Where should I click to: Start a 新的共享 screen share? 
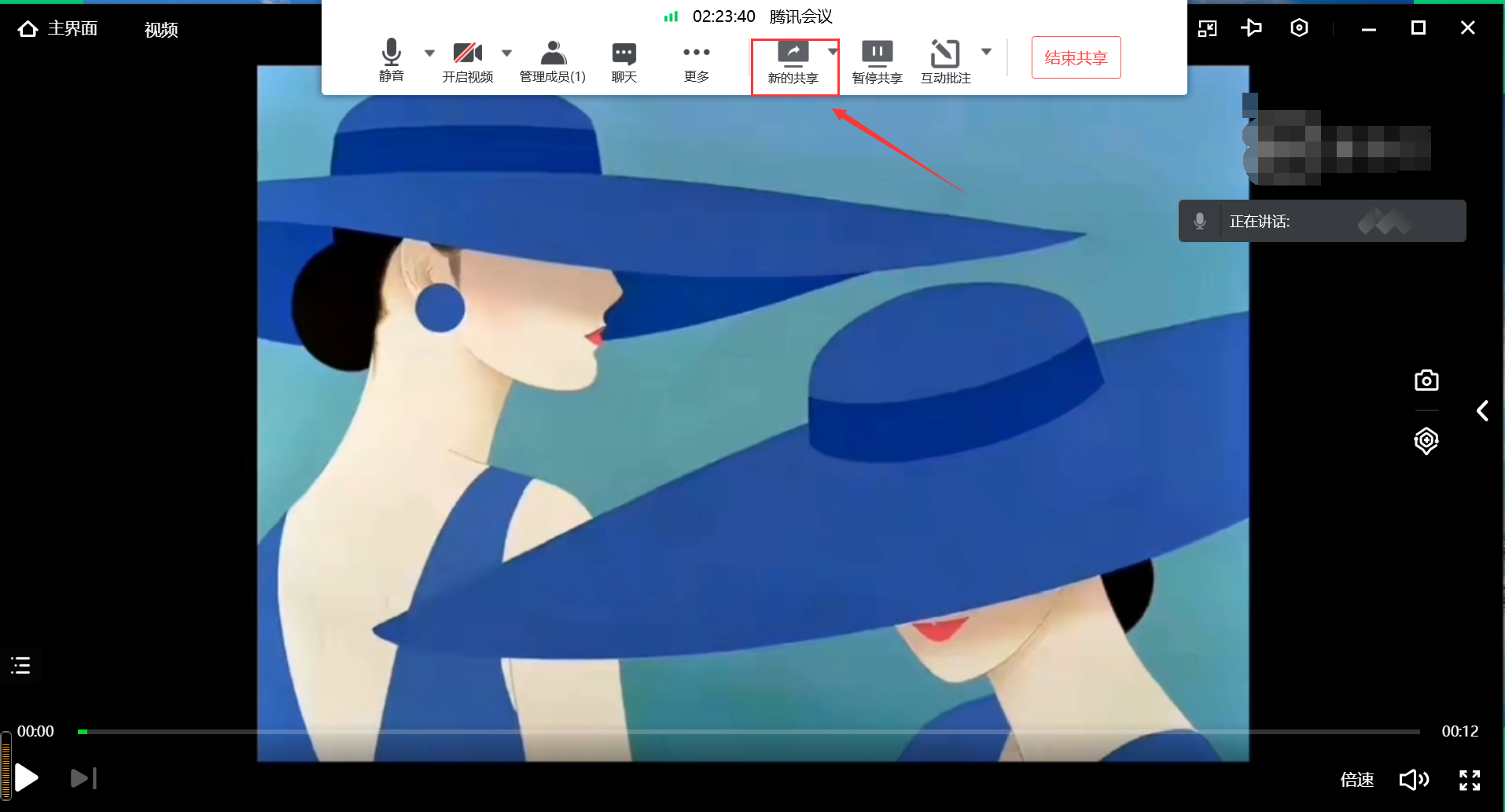[x=793, y=63]
